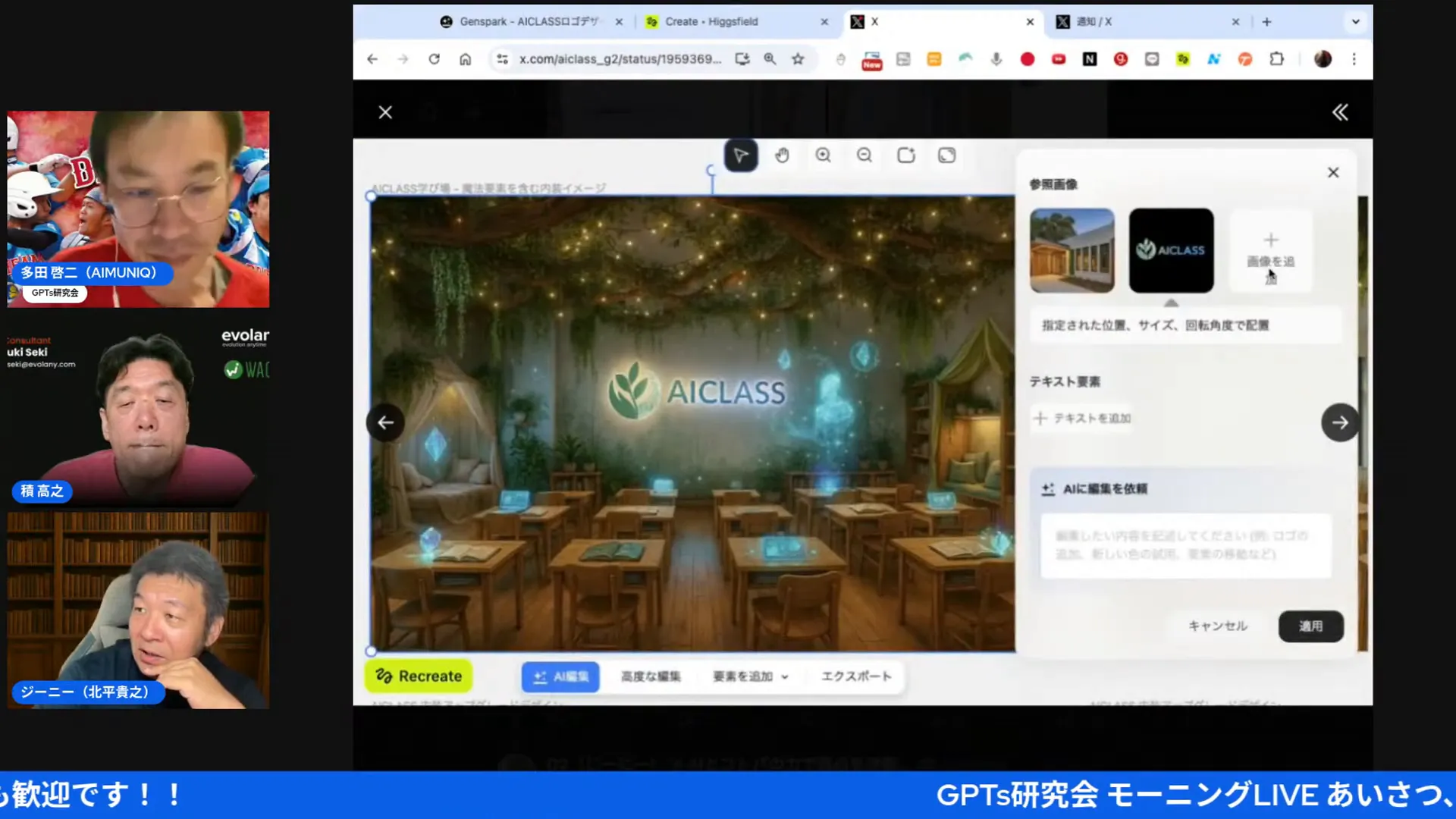Image resolution: width=1456 pixels, height=819 pixels.
Task: Click the orange note extension icon
Action: (934, 59)
